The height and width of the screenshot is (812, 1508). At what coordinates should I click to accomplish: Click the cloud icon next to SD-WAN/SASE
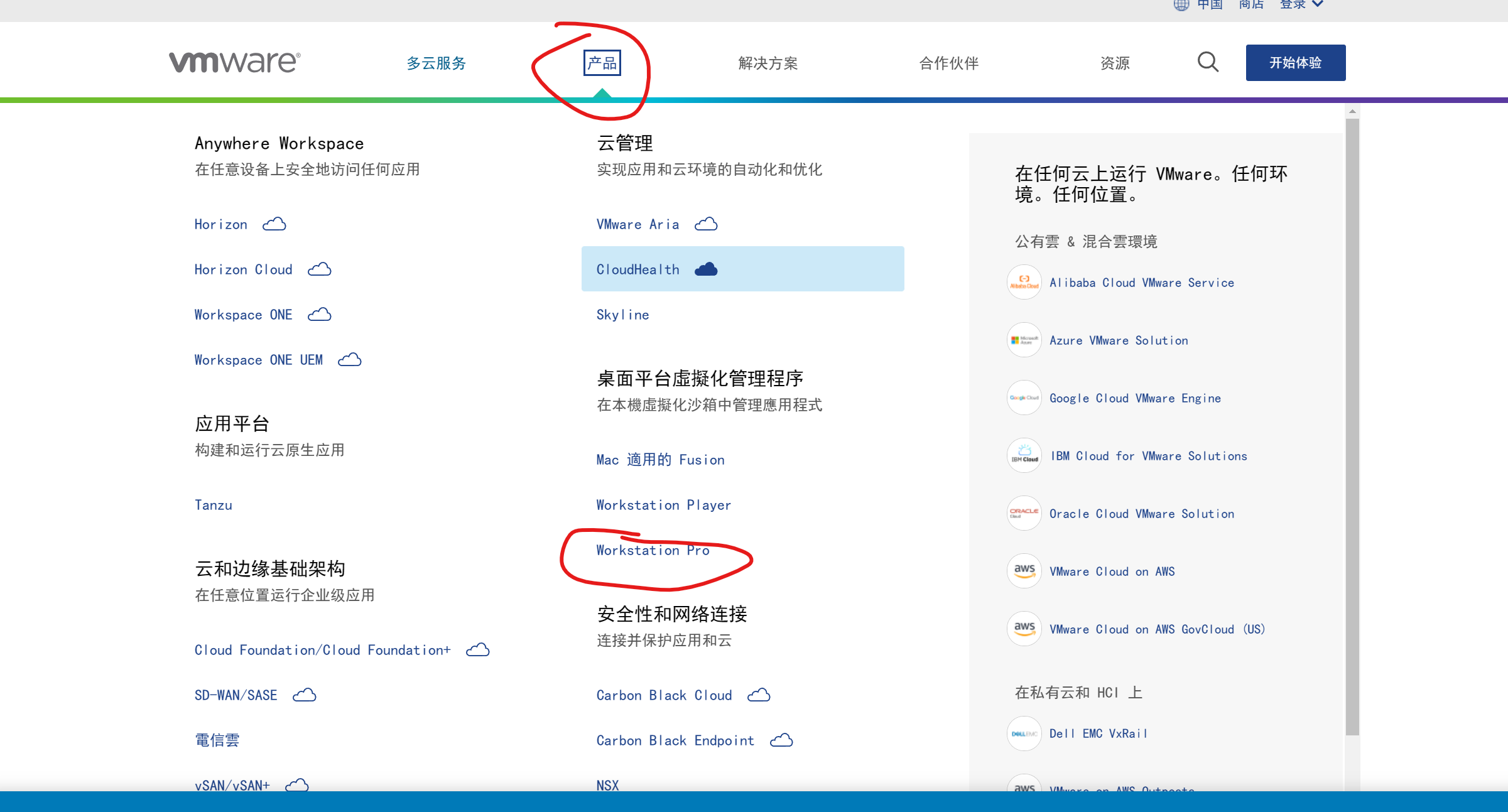[304, 695]
